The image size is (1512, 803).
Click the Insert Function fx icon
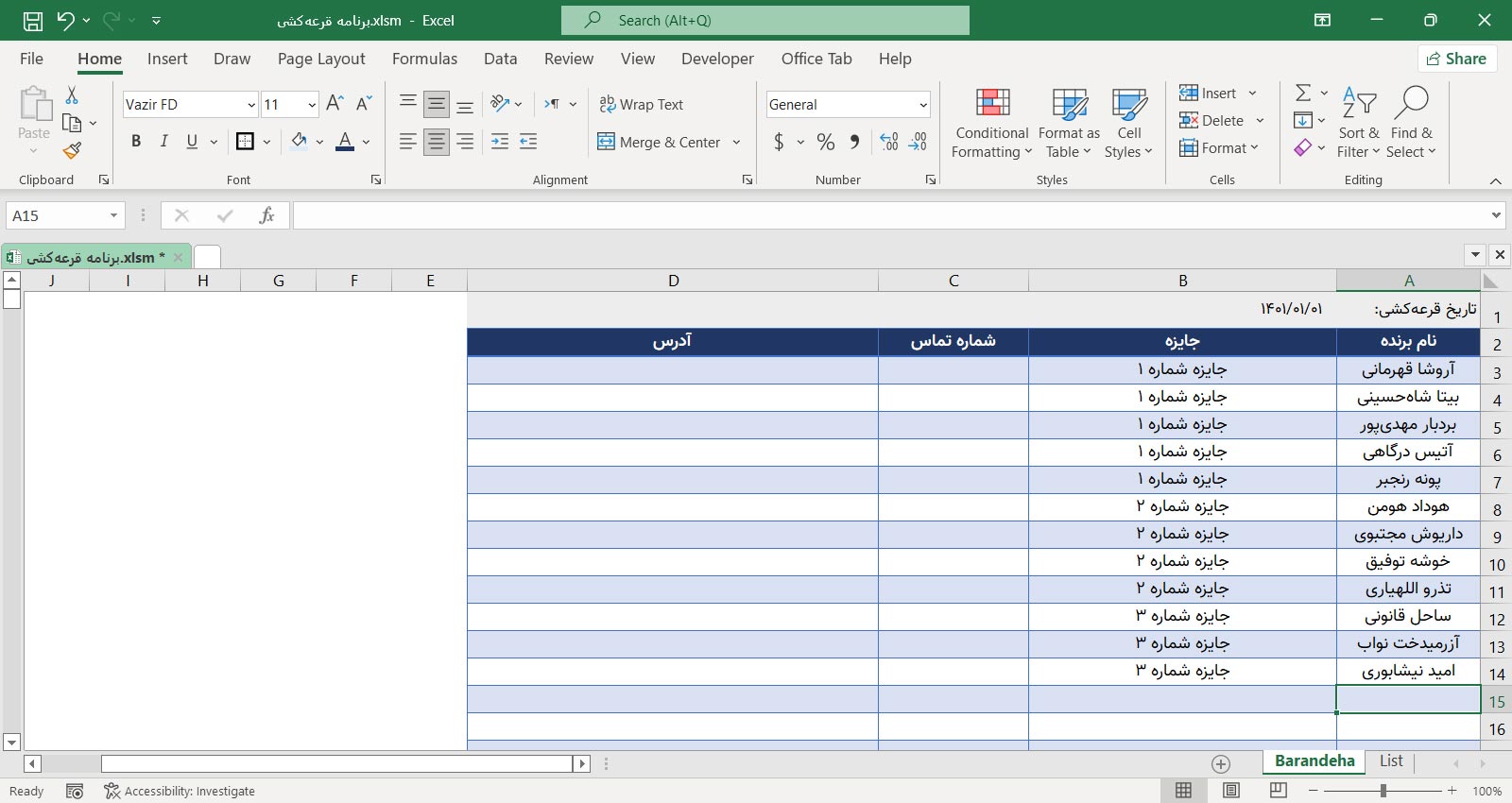(266, 215)
